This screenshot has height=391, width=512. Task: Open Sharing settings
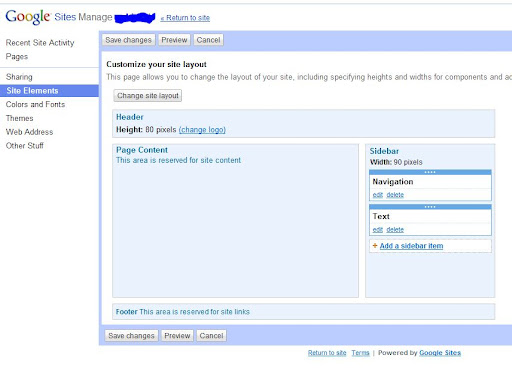19,77
